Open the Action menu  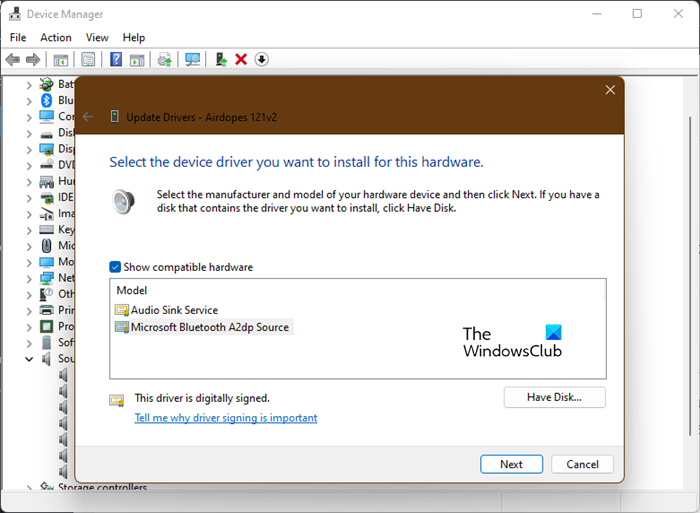[56, 37]
